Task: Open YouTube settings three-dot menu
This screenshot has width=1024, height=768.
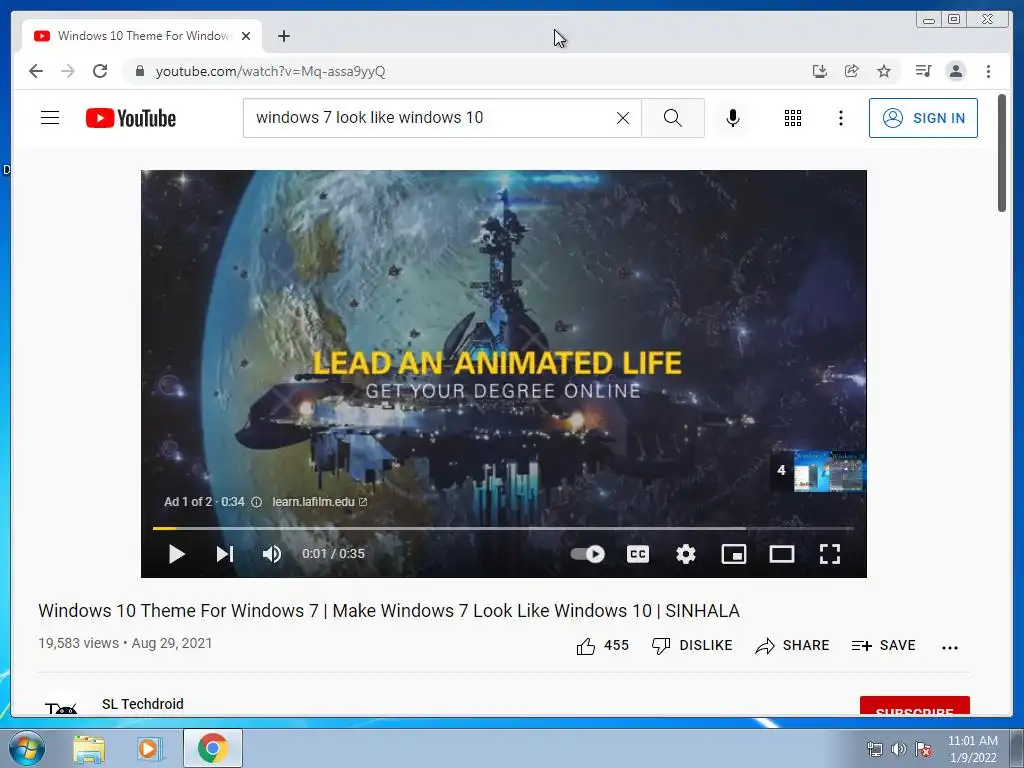Action: (840, 118)
